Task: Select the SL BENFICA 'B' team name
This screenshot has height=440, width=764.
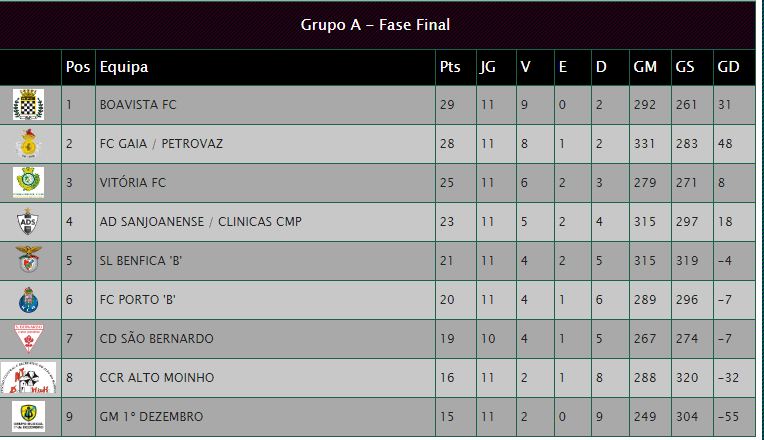Action: [x=141, y=261]
